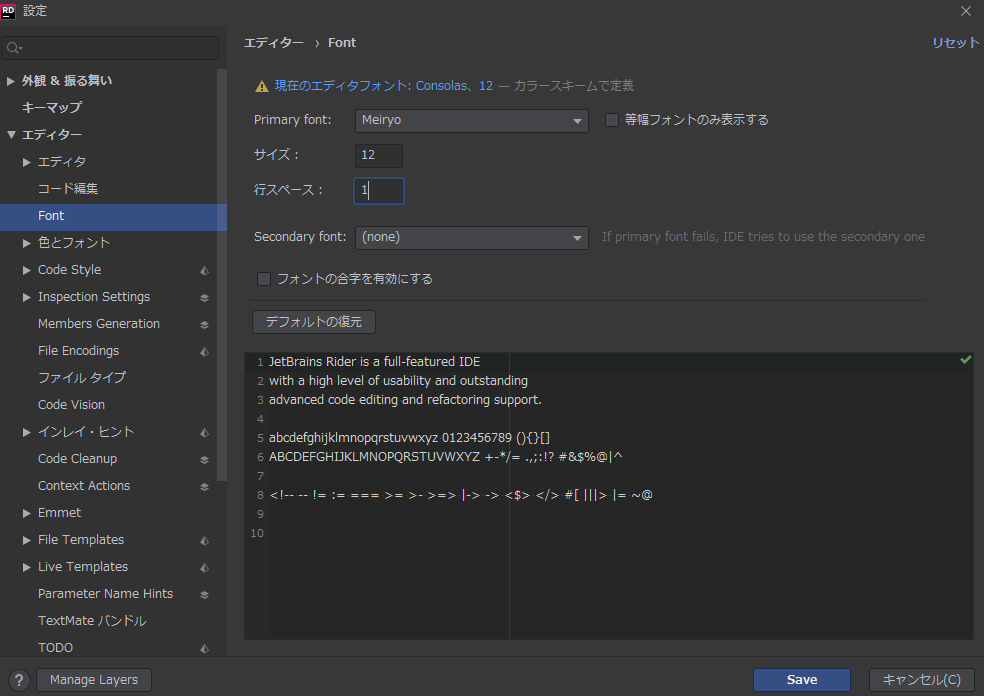Click the リセット link

point(955,43)
